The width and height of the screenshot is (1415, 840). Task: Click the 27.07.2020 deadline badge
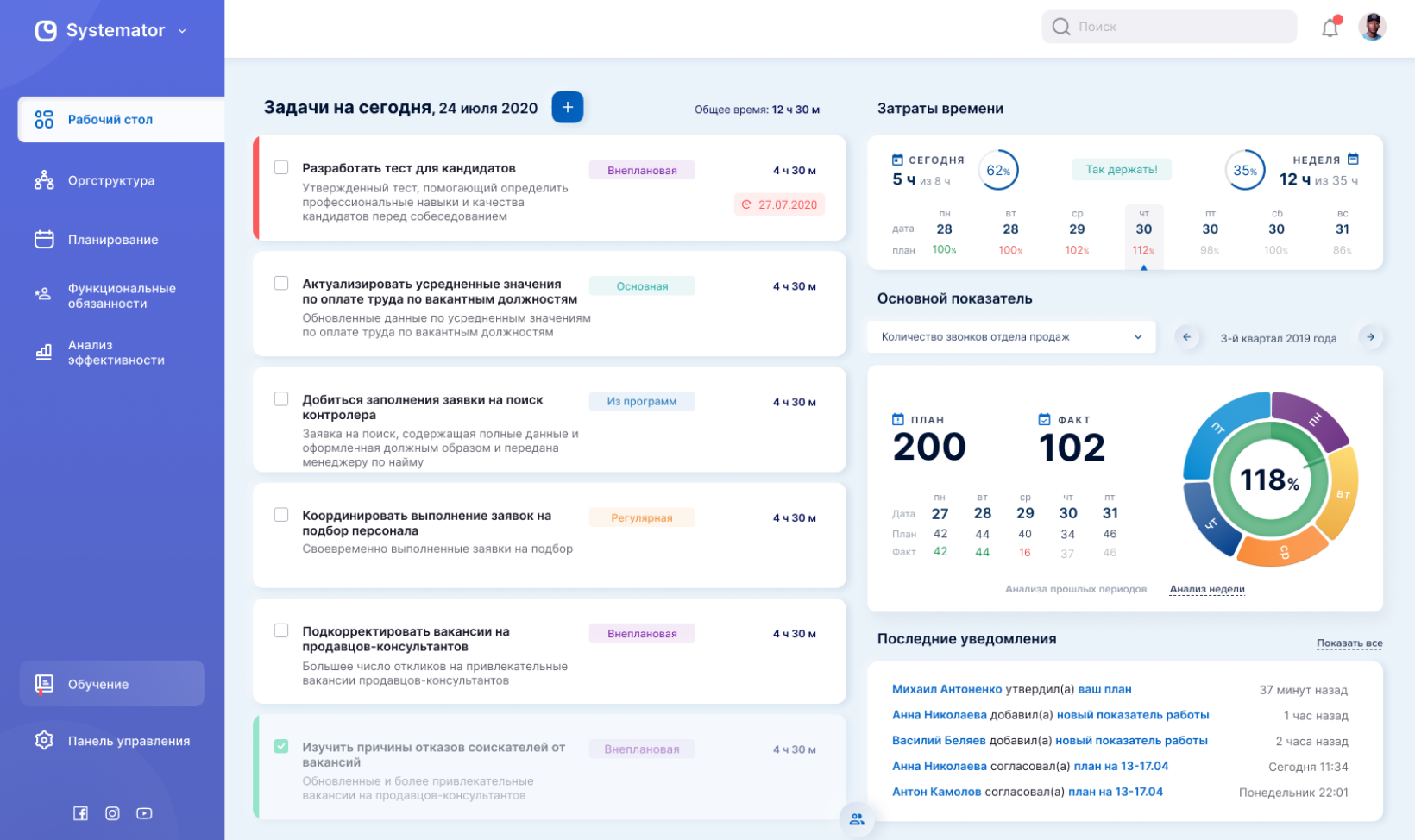click(779, 204)
